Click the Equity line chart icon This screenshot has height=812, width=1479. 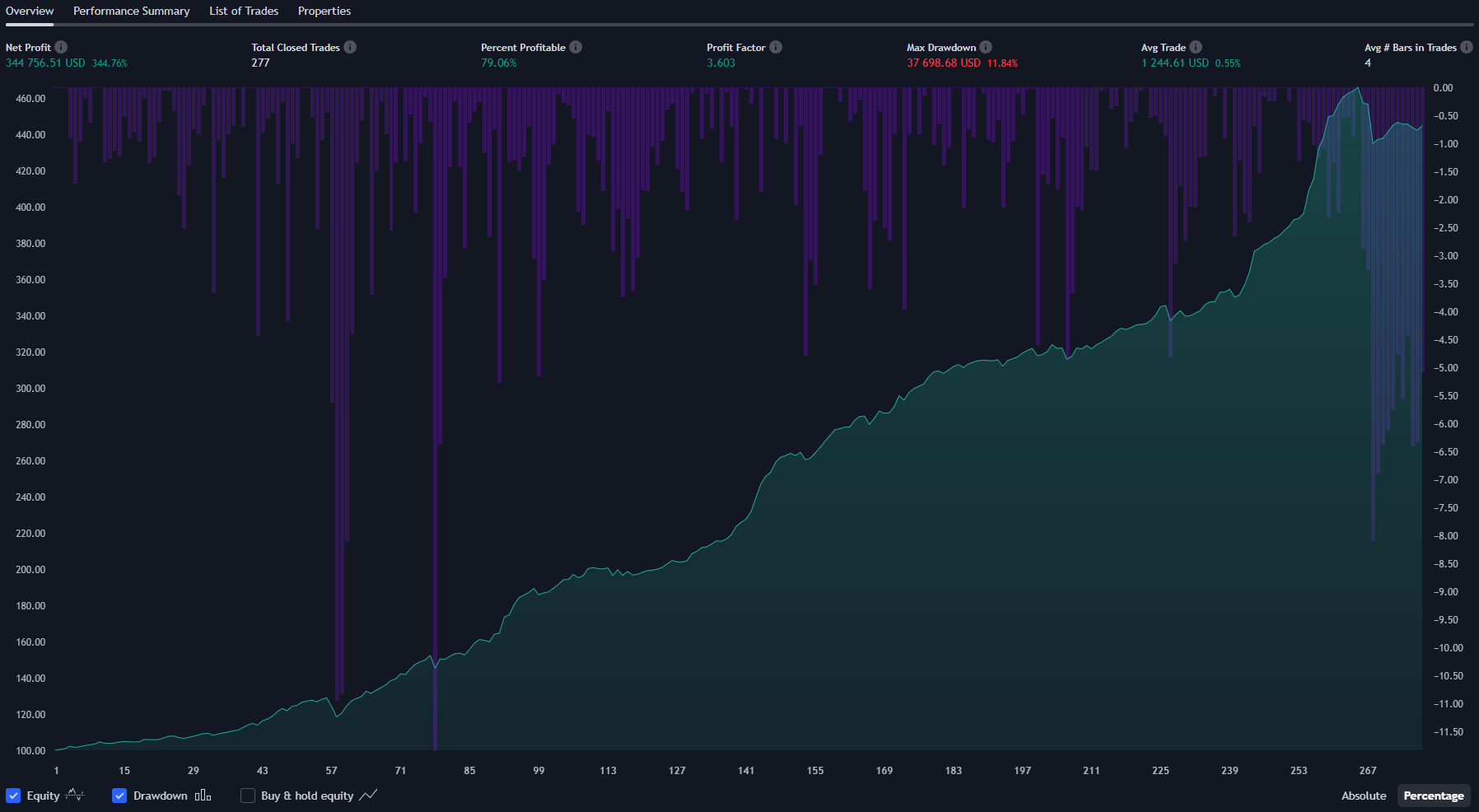(x=75, y=796)
